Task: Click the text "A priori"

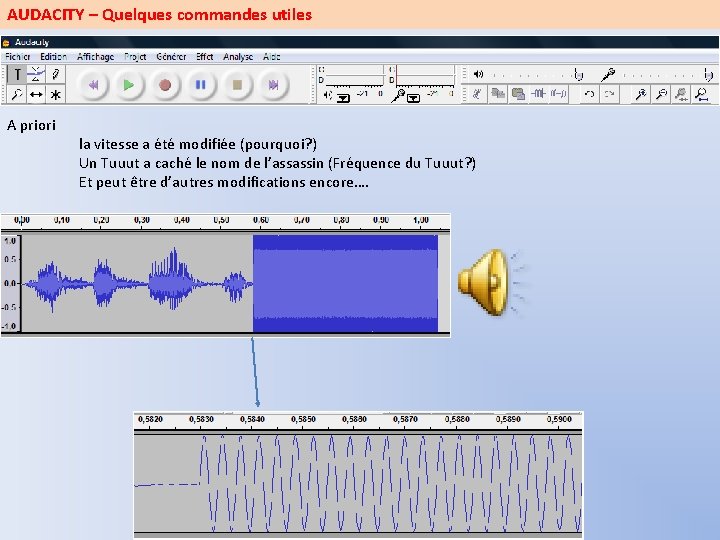Action: tap(31, 125)
